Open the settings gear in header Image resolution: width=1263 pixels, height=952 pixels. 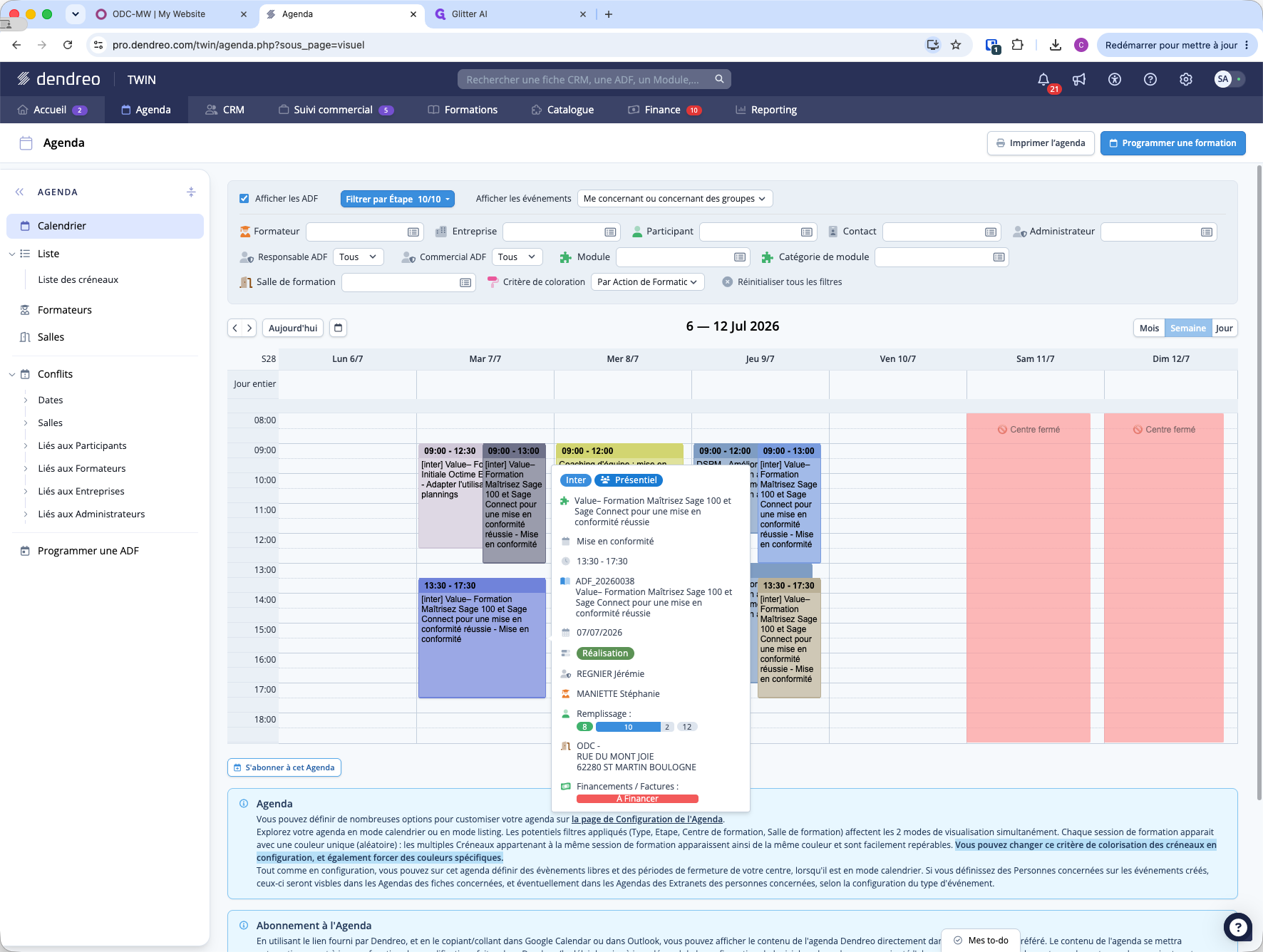1186,79
